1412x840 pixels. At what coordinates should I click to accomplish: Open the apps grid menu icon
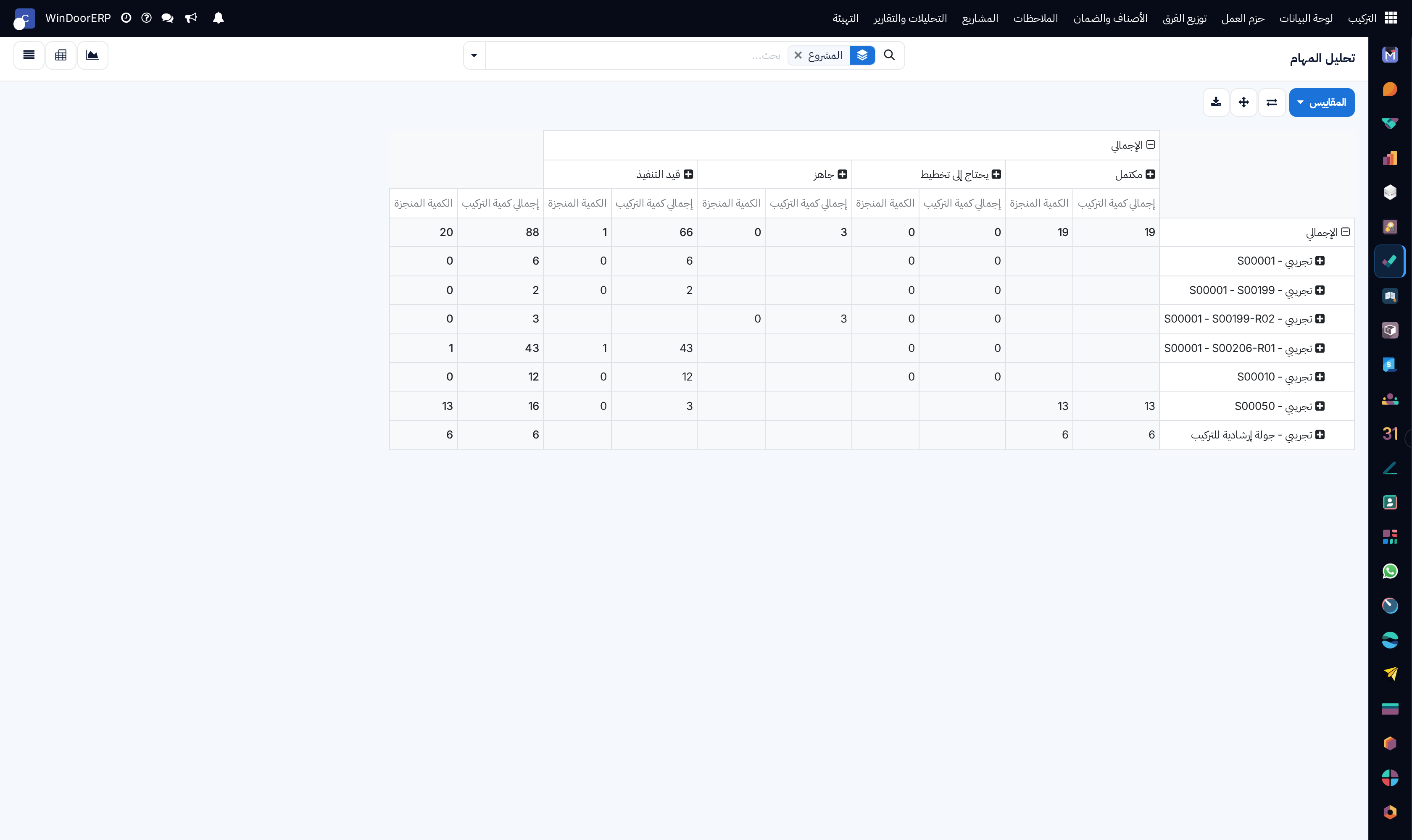point(1391,18)
